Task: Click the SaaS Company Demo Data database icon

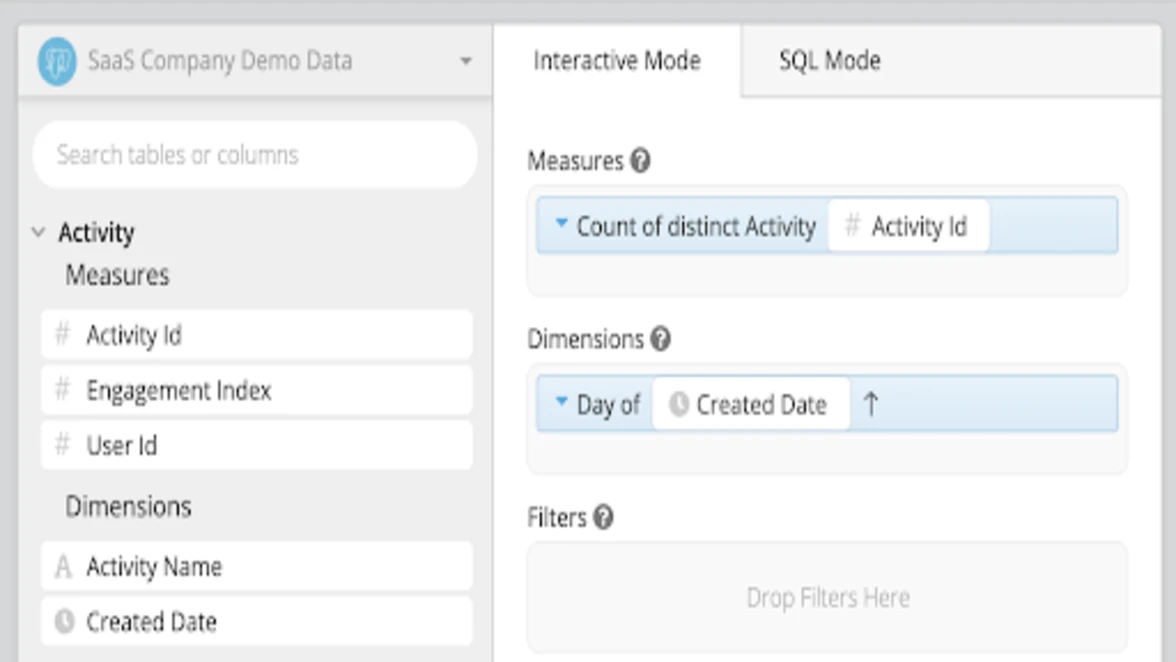Action: point(57,61)
